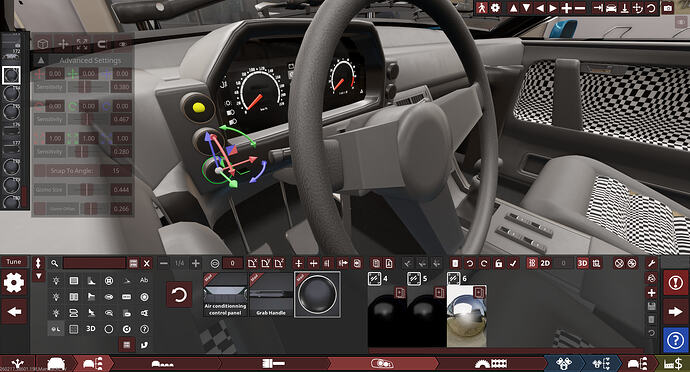Screen dimensions: 690x372
Task: Select the question mark fixture category
Action: click(x=144, y=329)
